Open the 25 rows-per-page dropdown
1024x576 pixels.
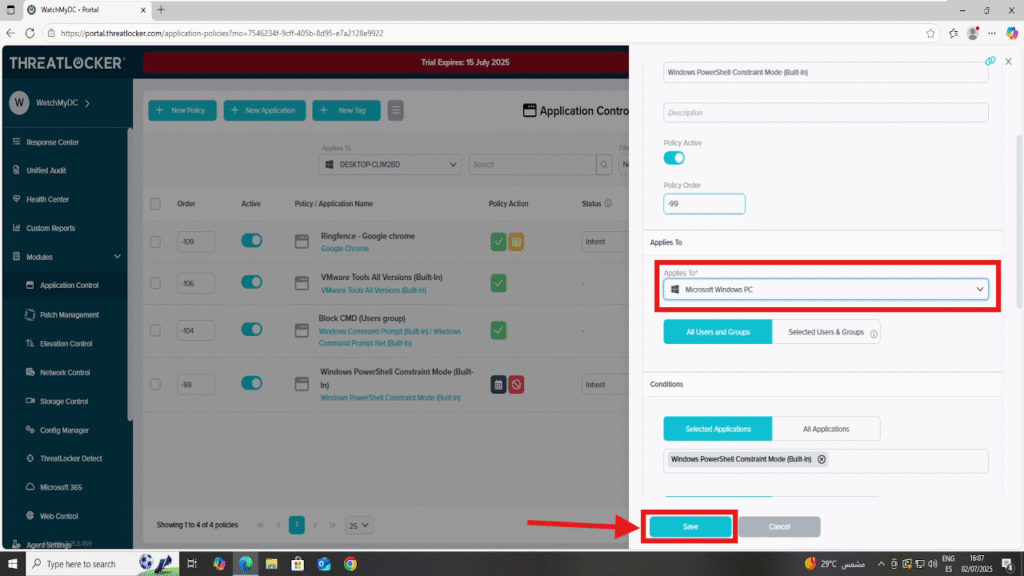click(359, 525)
